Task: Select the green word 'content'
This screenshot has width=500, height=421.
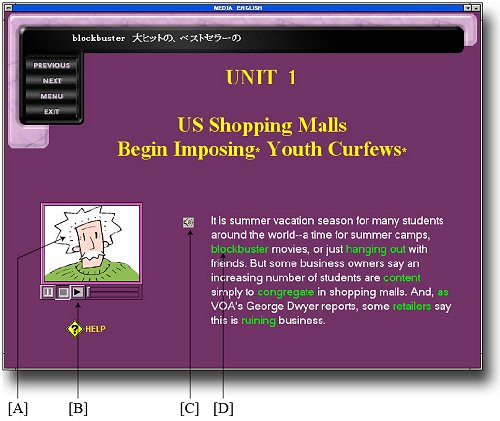Action: click(402, 278)
